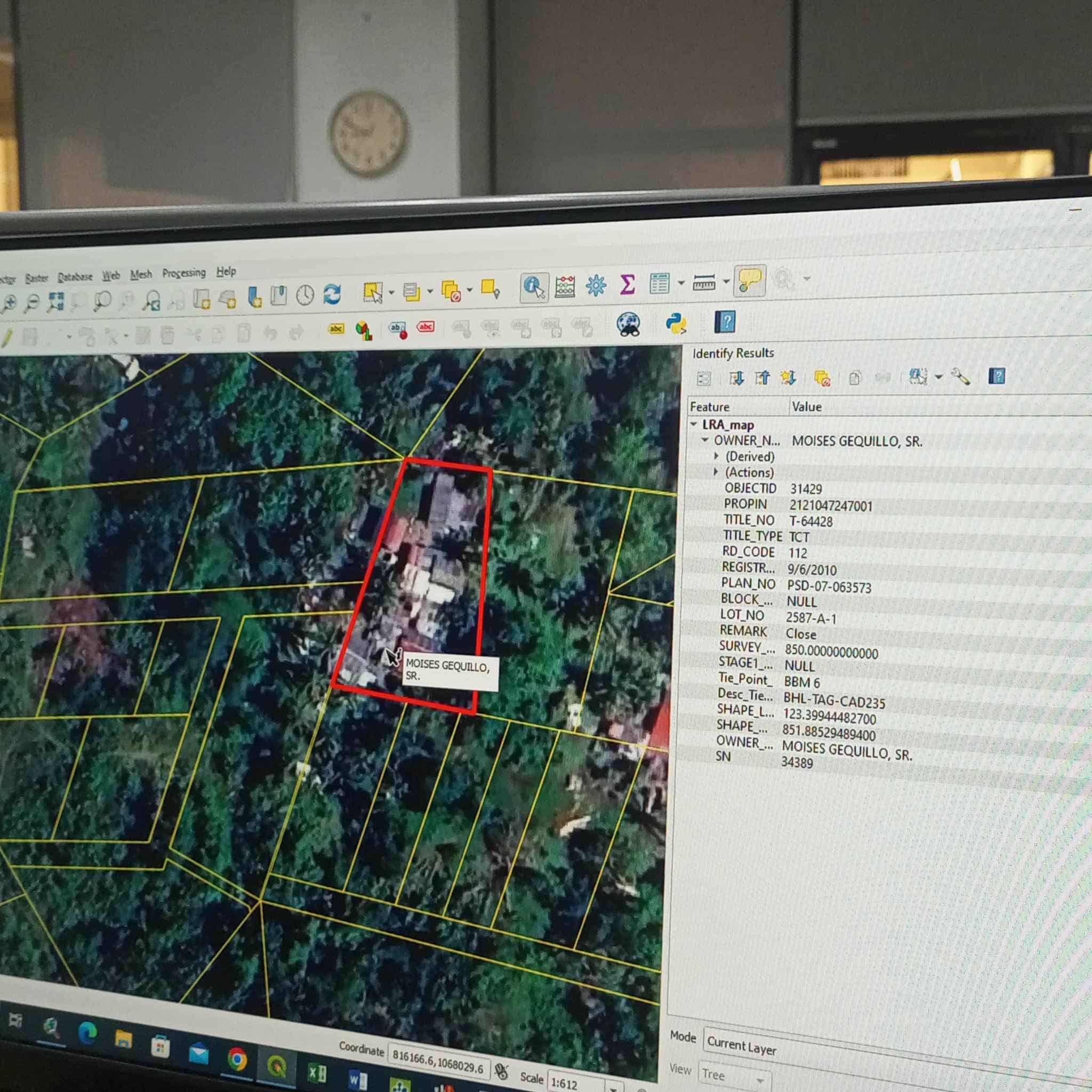Open the QuickMapServices globe binoculars icon
Screen dimensions: 1092x1092
click(628, 324)
